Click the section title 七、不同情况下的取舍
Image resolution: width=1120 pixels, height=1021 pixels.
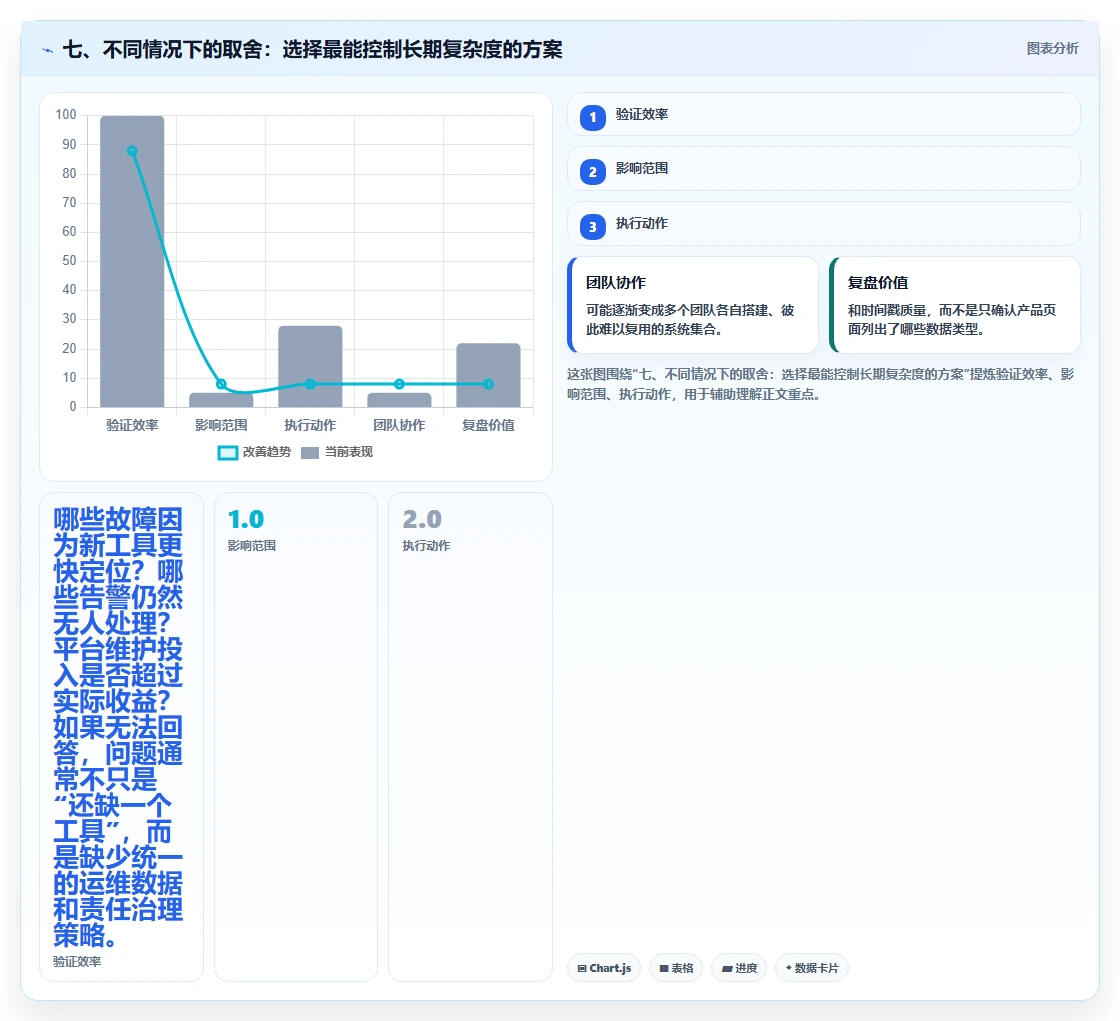click(313, 49)
